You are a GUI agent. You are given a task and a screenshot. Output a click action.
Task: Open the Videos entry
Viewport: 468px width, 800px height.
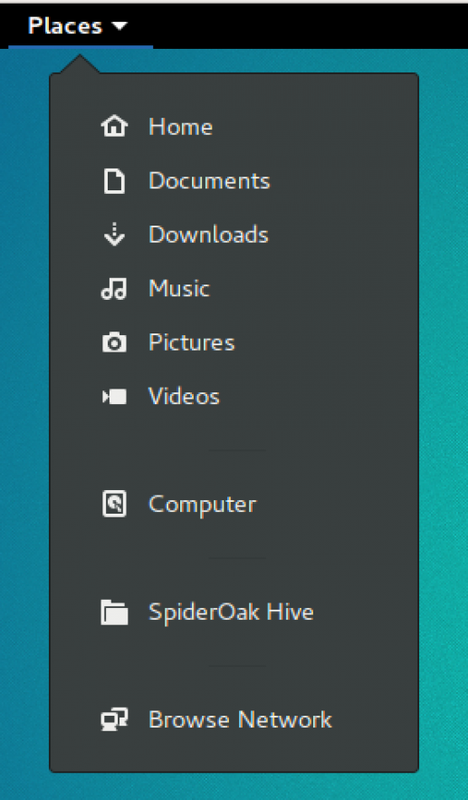tap(234, 396)
